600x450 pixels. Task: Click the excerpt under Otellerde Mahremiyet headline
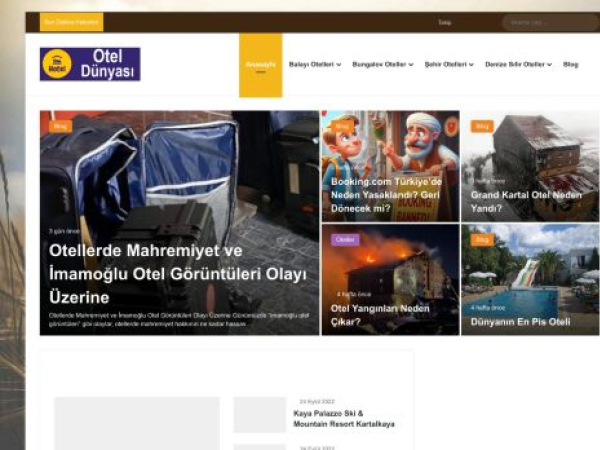pyautogui.click(x=179, y=320)
